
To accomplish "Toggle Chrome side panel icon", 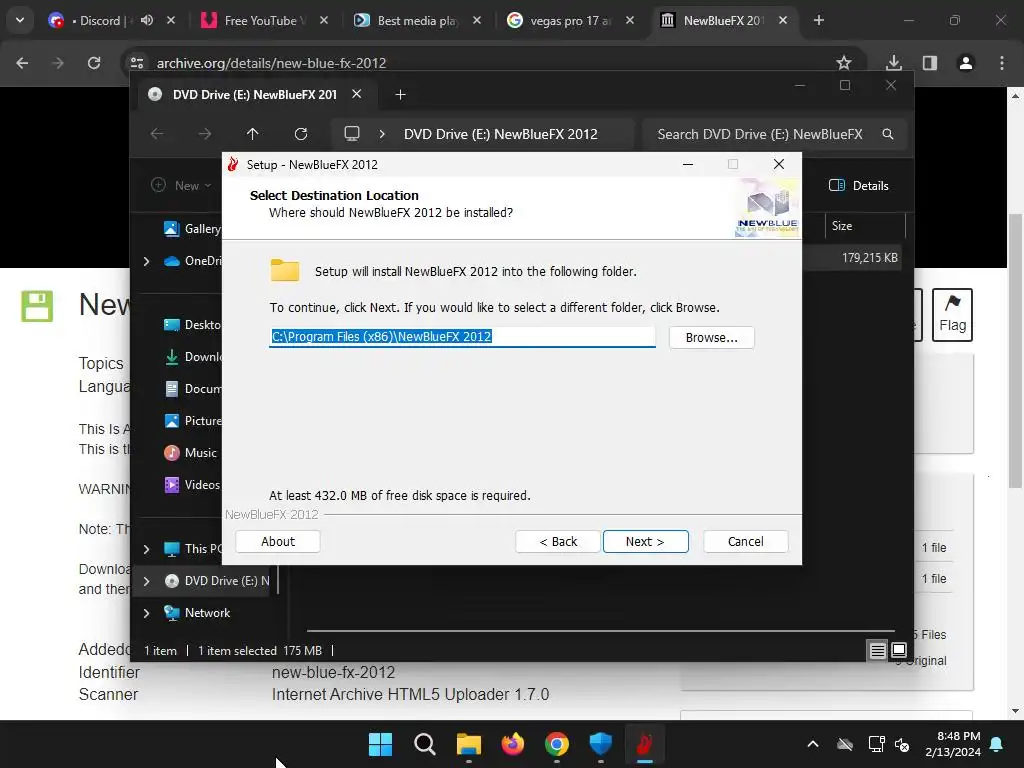I will pos(929,63).
